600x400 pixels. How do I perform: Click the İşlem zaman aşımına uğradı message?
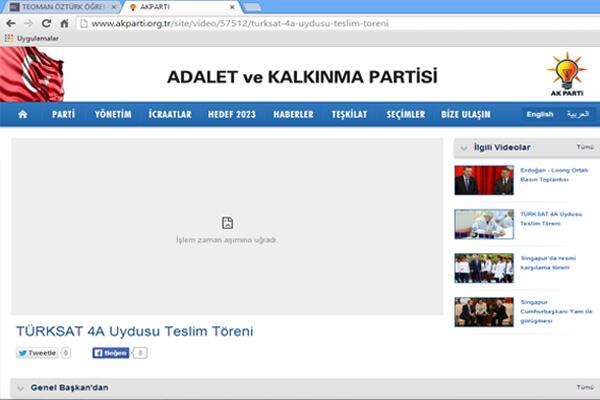coord(227,240)
